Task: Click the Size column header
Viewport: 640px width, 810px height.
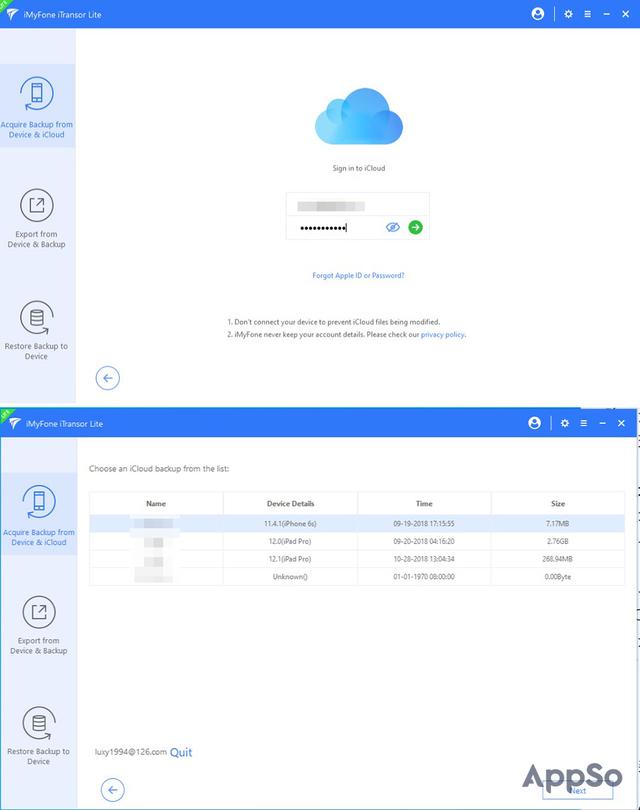Action: pos(558,503)
